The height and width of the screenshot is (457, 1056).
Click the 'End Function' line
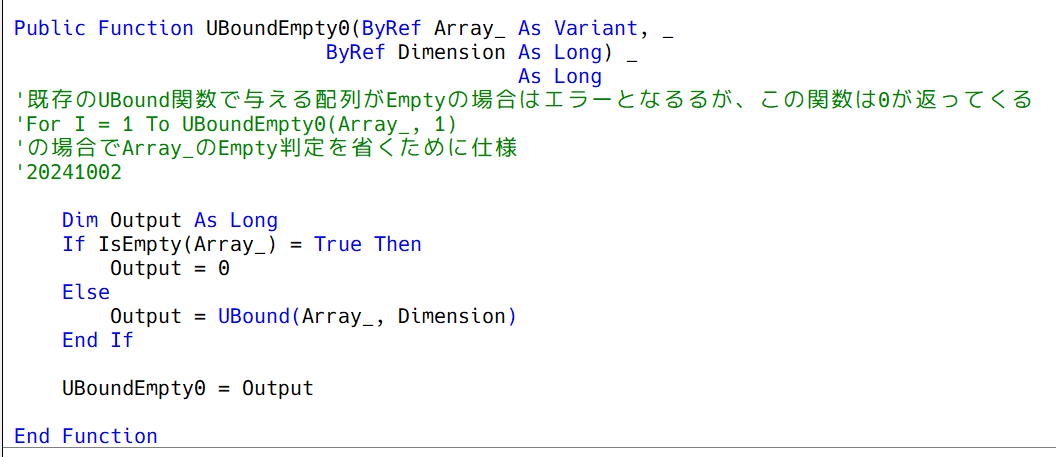pyautogui.click(x=86, y=436)
